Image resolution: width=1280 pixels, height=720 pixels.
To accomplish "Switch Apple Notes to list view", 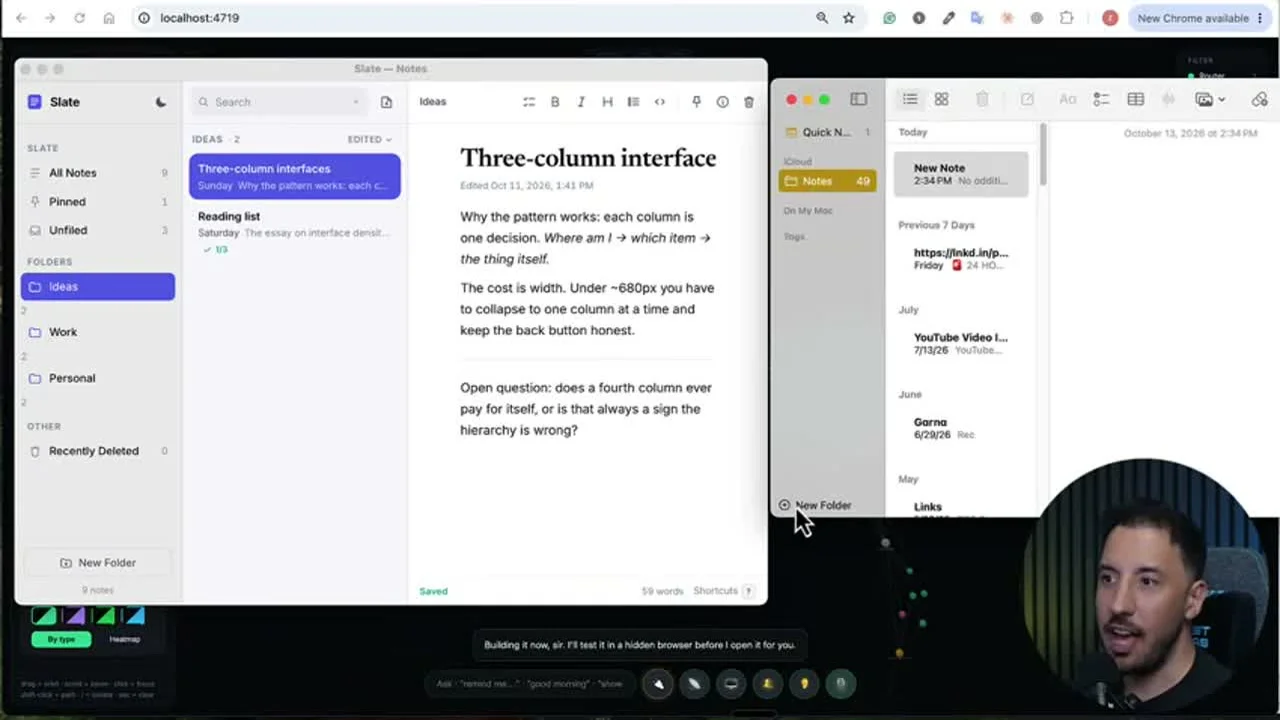I will click(x=910, y=99).
